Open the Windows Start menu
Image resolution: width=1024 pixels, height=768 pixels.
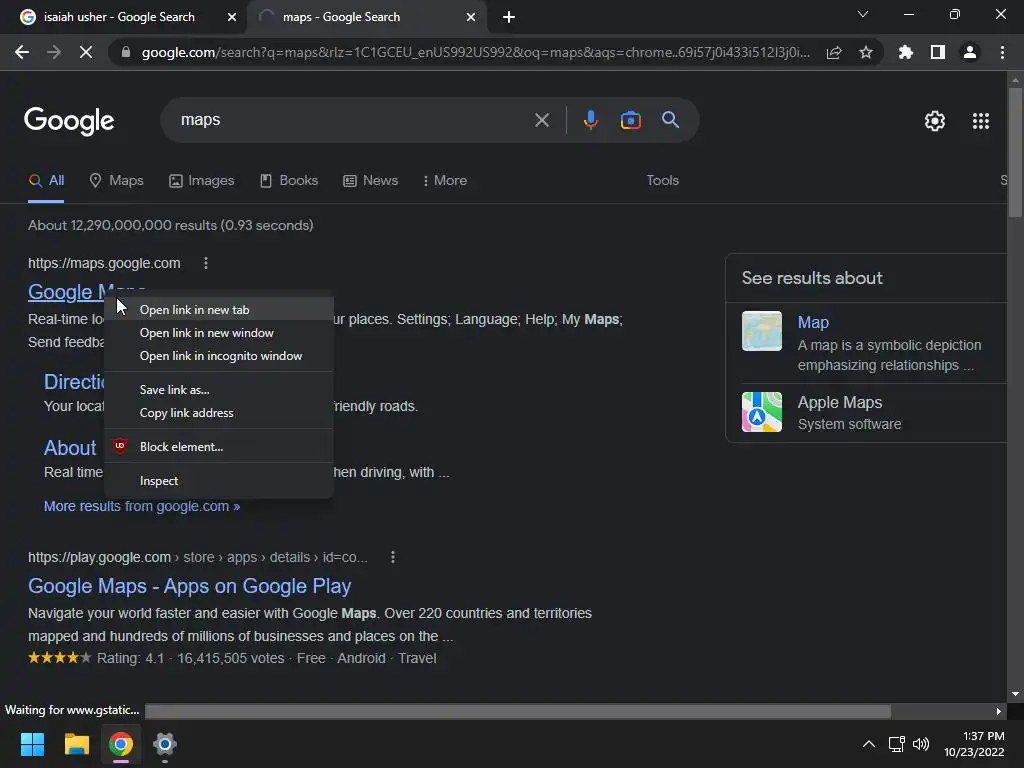click(x=32, y=744)
